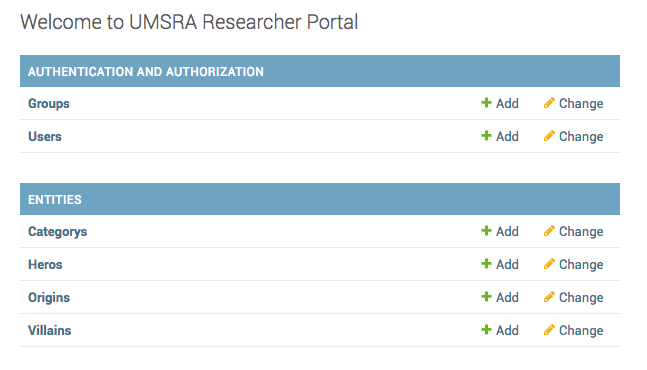Click the green plus icon for Categorys
Viewport: 647px width, 370px height.
(486, 231)
